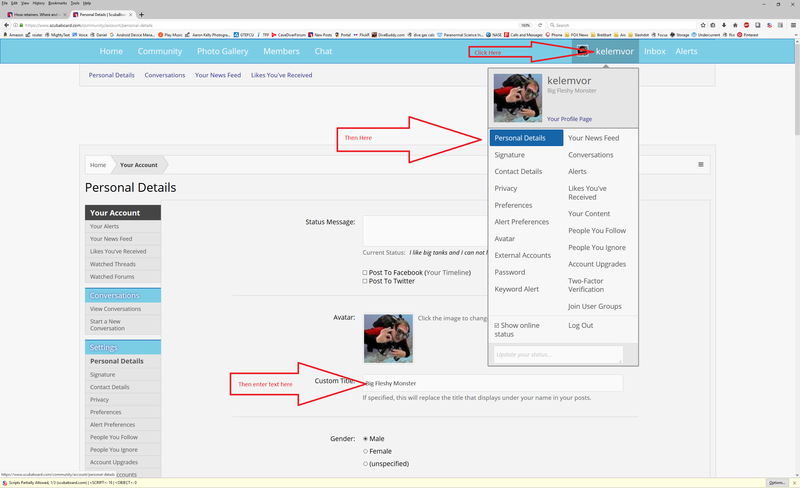Open the Inbox dropdown in navigation bar
Viewport: 800px width, 488px height.
pos(655,51)
